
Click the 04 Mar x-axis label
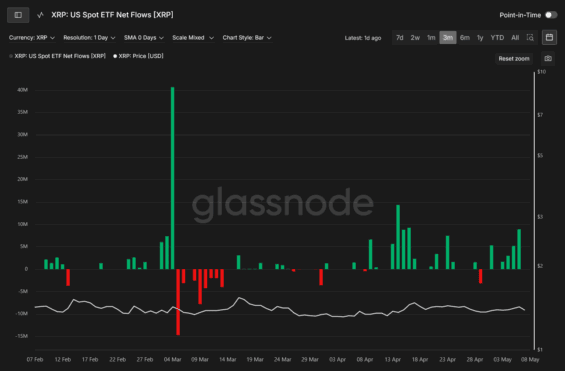pyautogui.click(x=172, y=359)
